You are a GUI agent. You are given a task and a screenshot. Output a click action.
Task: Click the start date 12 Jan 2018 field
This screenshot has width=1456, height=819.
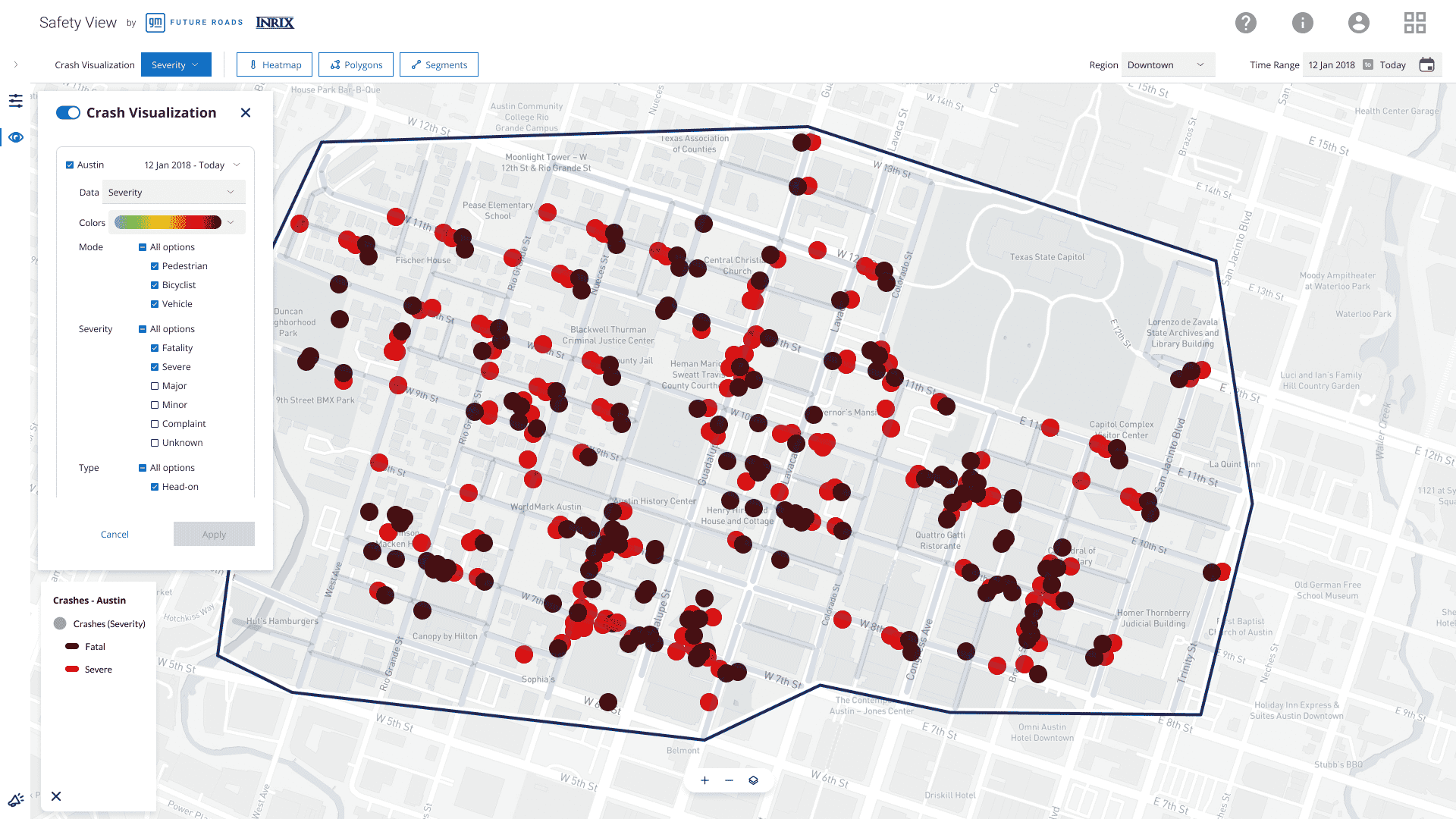[x=1332, y=64]
